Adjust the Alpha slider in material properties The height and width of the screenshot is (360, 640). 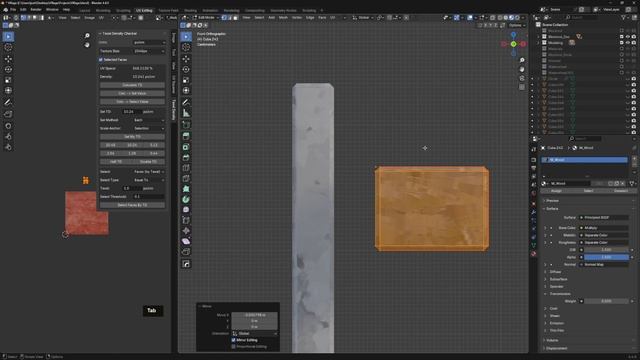(606, 257)
